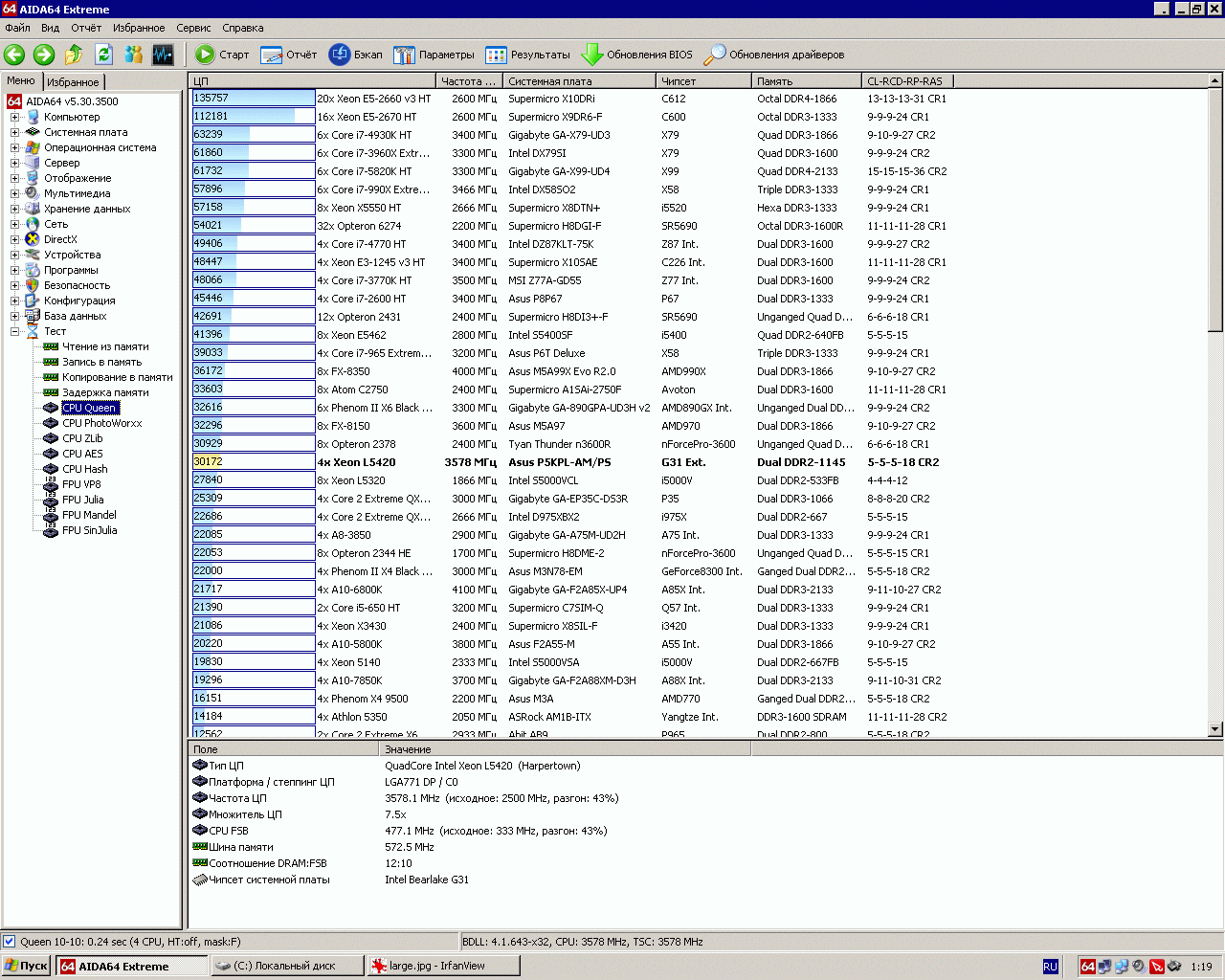The image size is (1225, 980).
Task: Switch to the Избранное tab
Action: pyautogui.click(x=73, y=82)
